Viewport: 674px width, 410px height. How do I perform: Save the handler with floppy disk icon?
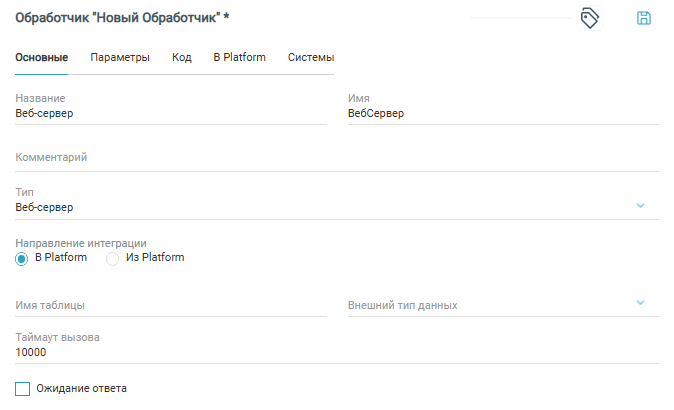(644, 18)
